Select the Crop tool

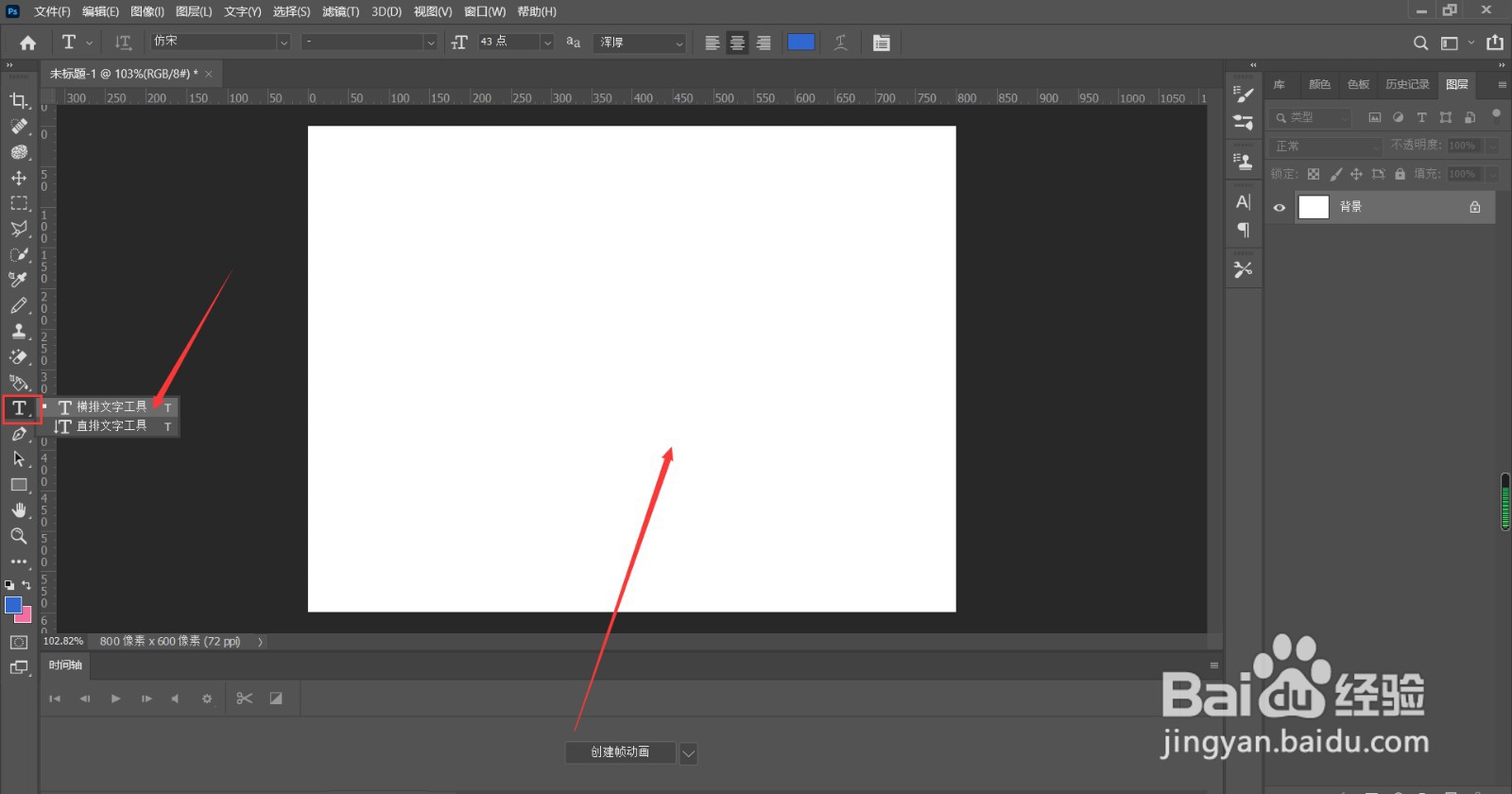tap(19, 100)
